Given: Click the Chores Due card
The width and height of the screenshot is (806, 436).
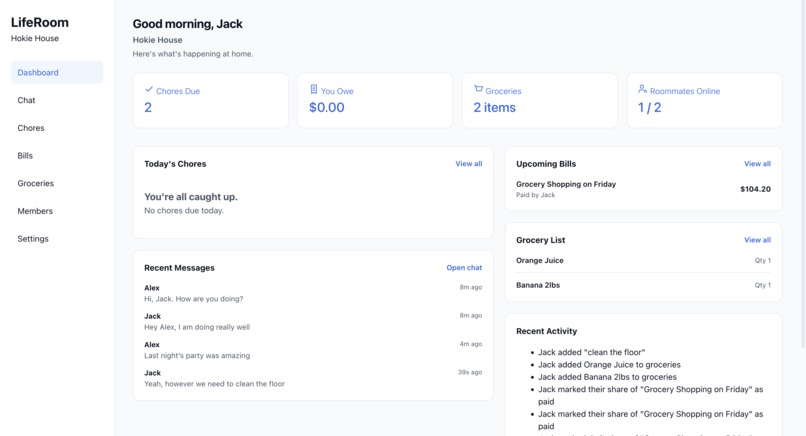Looking at the screenshot, I should click(211, 100).
